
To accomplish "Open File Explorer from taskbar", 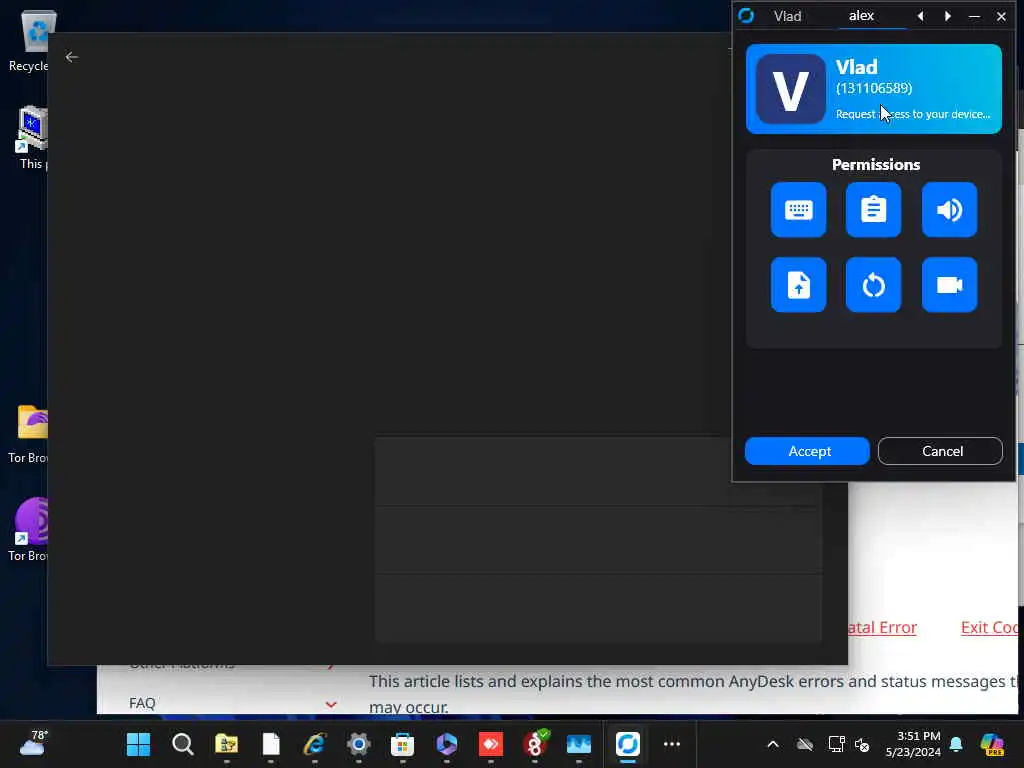I will (x=227, y=744).
